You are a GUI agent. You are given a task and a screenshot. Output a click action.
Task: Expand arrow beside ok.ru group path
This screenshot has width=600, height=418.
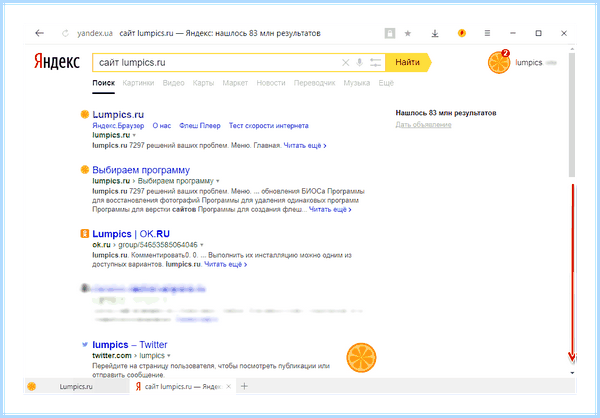click(x=202, y=245)
